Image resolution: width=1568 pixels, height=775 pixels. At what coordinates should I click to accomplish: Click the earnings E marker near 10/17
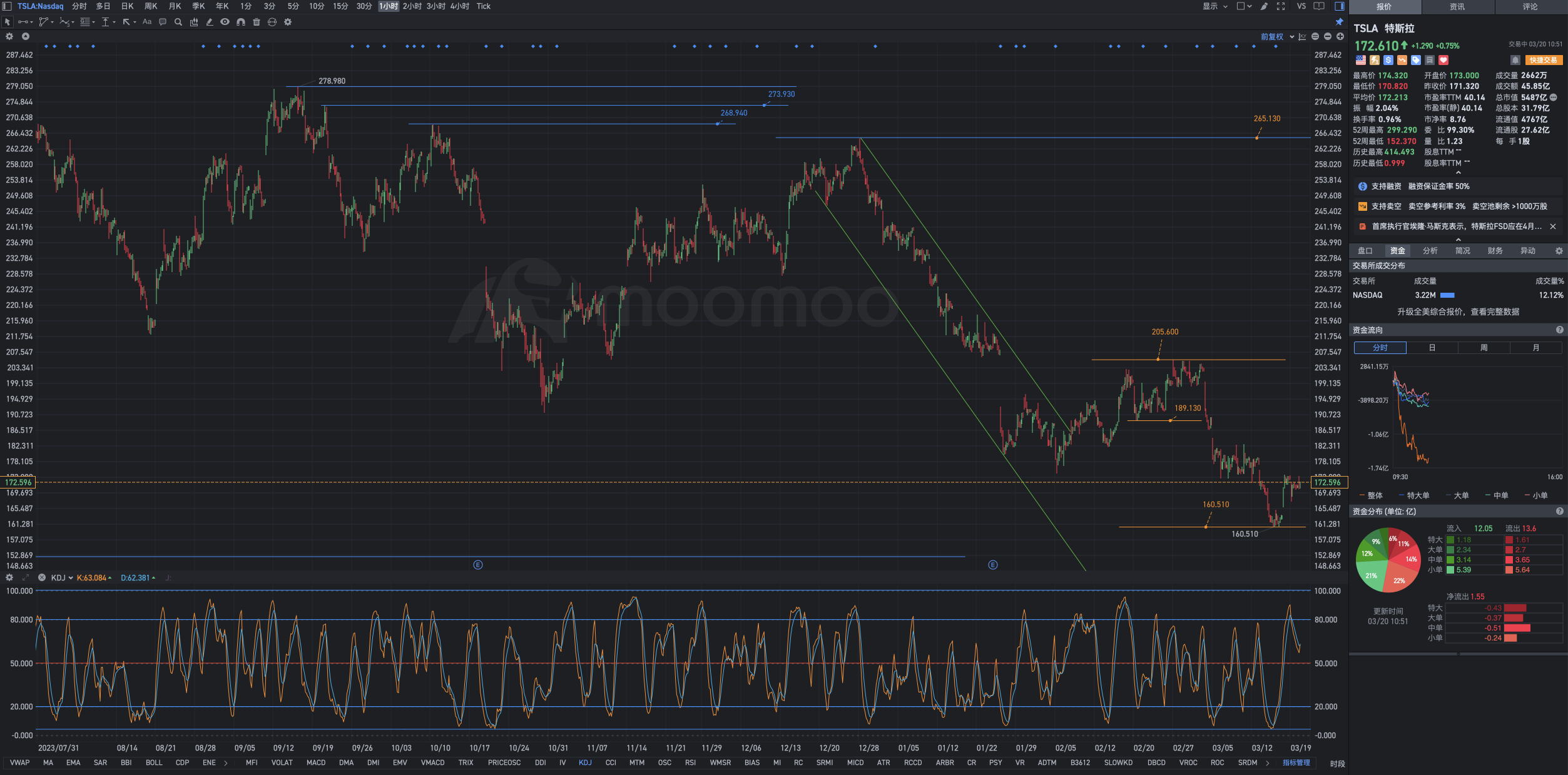[x=478, y=565]
